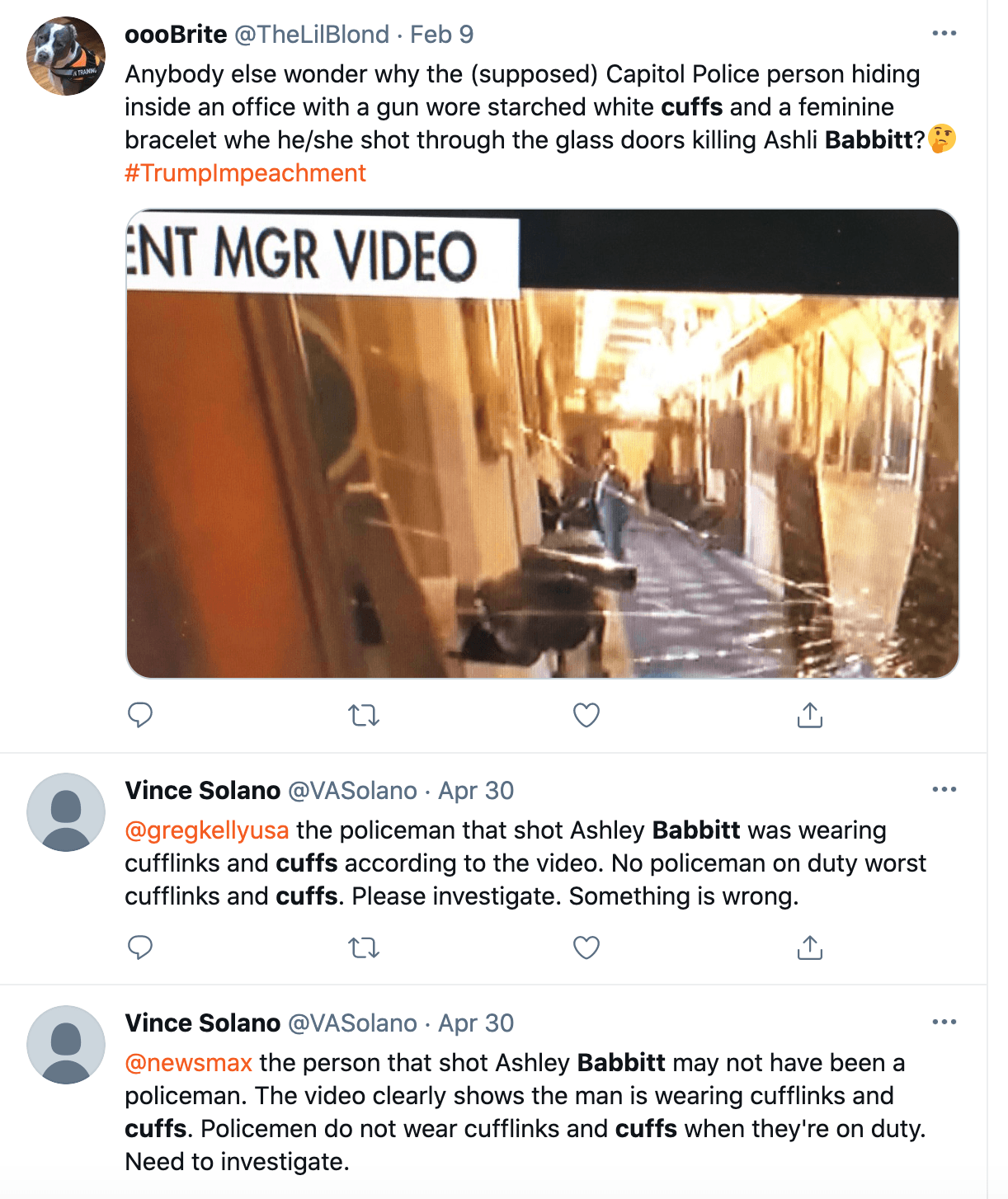The width and height of the screenshot is (1008, 1199).
Task: Open the @TheLilBlond handle
Action: point(312,35)
